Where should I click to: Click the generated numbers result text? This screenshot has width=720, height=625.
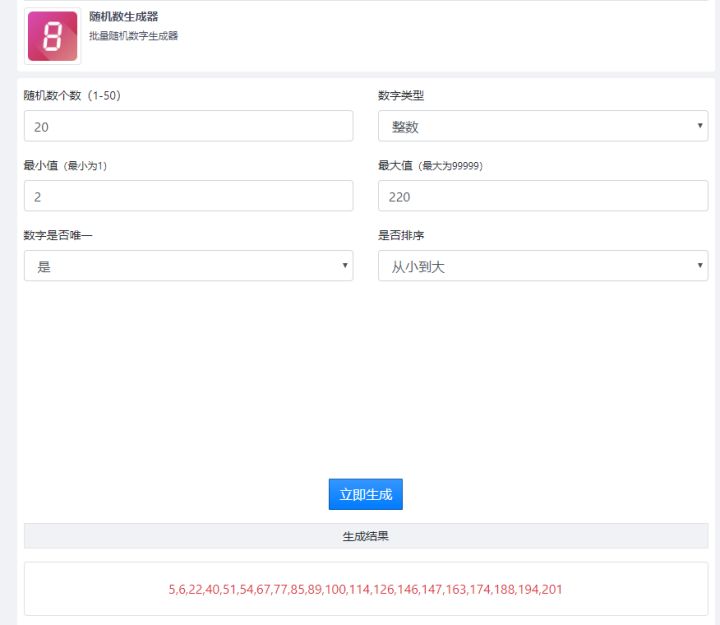tap(366, 589)
